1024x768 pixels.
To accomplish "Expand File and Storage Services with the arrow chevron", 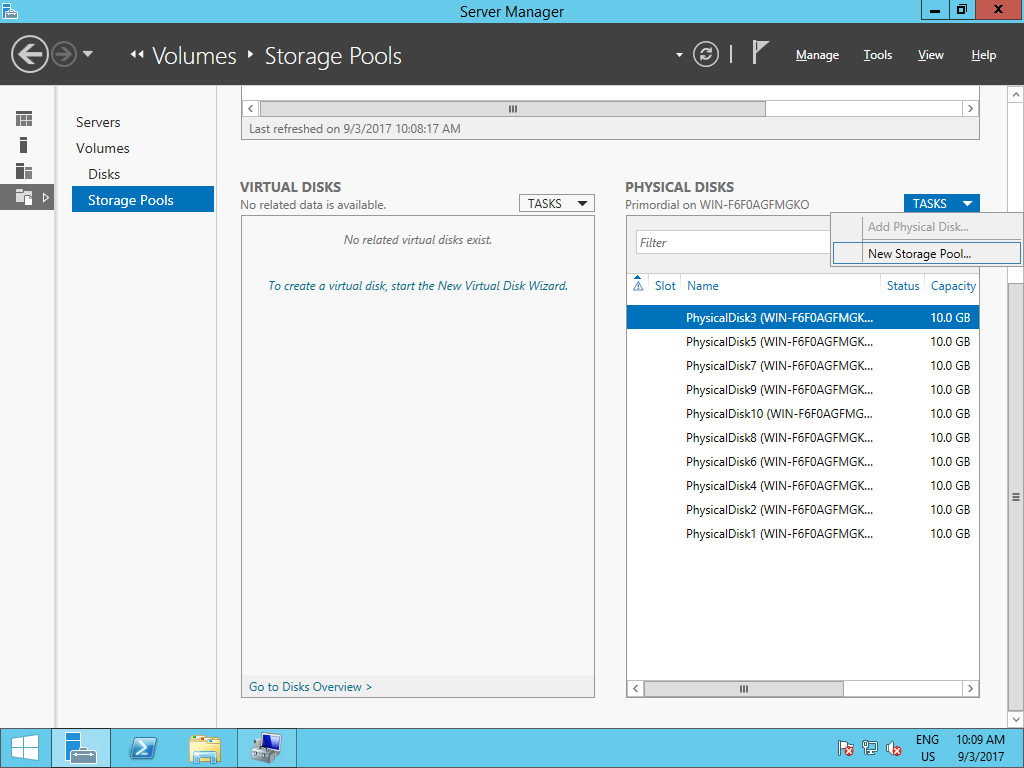I will pos(45,197).
